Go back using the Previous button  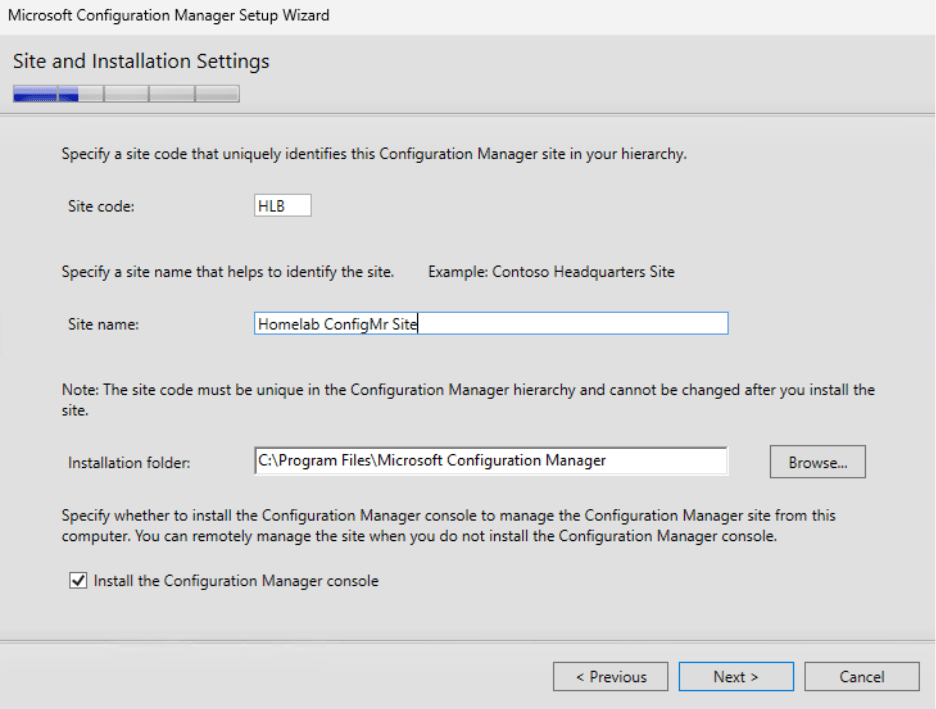click(610, 676)
